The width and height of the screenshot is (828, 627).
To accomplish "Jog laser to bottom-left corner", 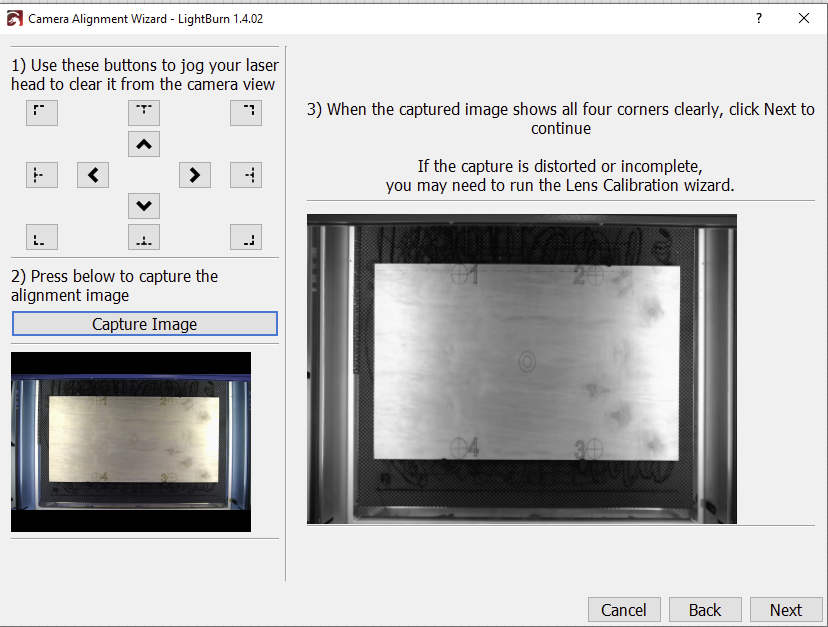I will [x=42, y=237].
